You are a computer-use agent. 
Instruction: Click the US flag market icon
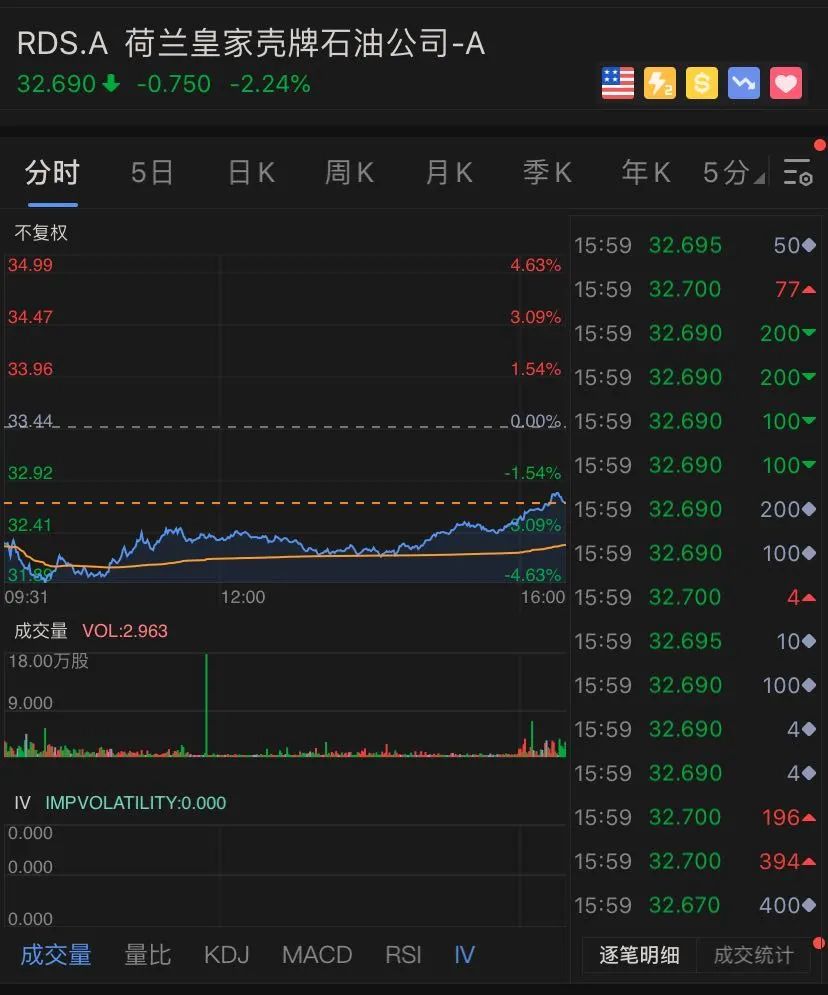point(618,83)
